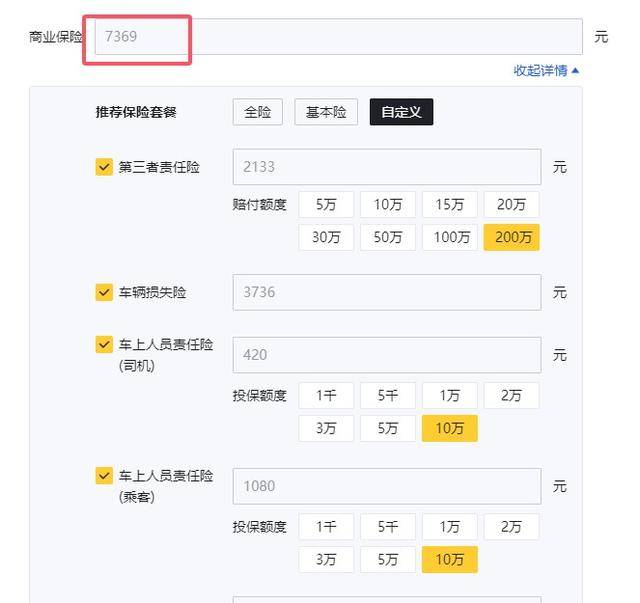Select 50万 compensation limit option
The width and height of the screenshot is (640, 603).
pos(388,237)
